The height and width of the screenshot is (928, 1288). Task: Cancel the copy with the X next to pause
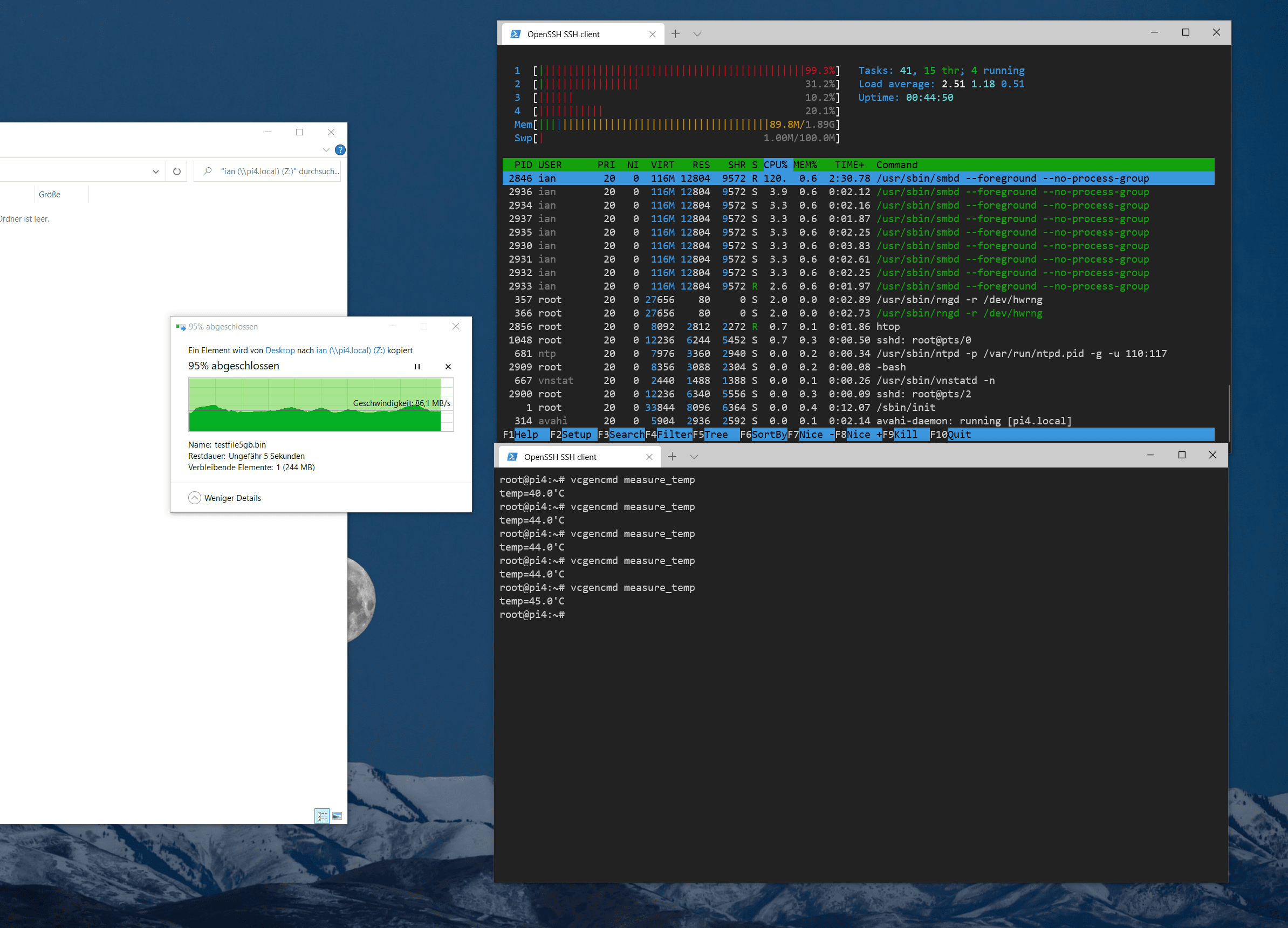pos(448,367)
